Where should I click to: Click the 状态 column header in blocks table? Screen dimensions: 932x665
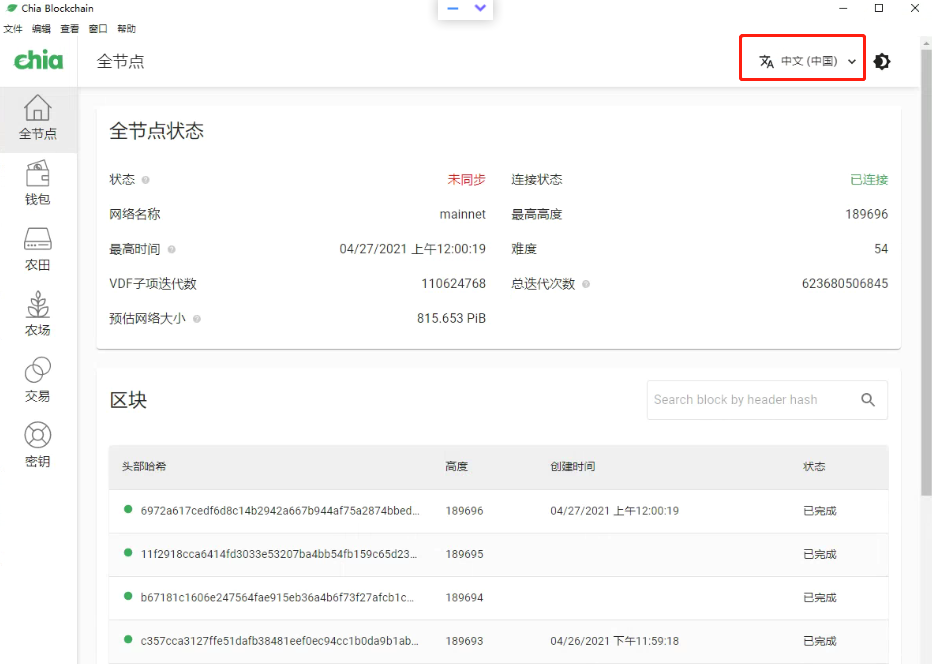(x=814, y=467)
